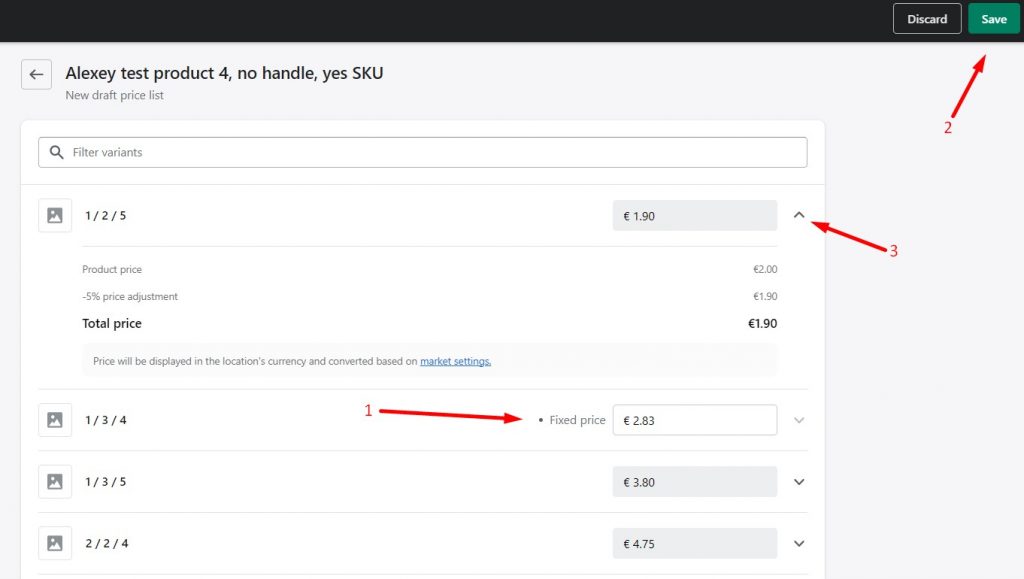1024x579 pixels.
Task: Click the price field showing 3.80
Action: point(695,481)
